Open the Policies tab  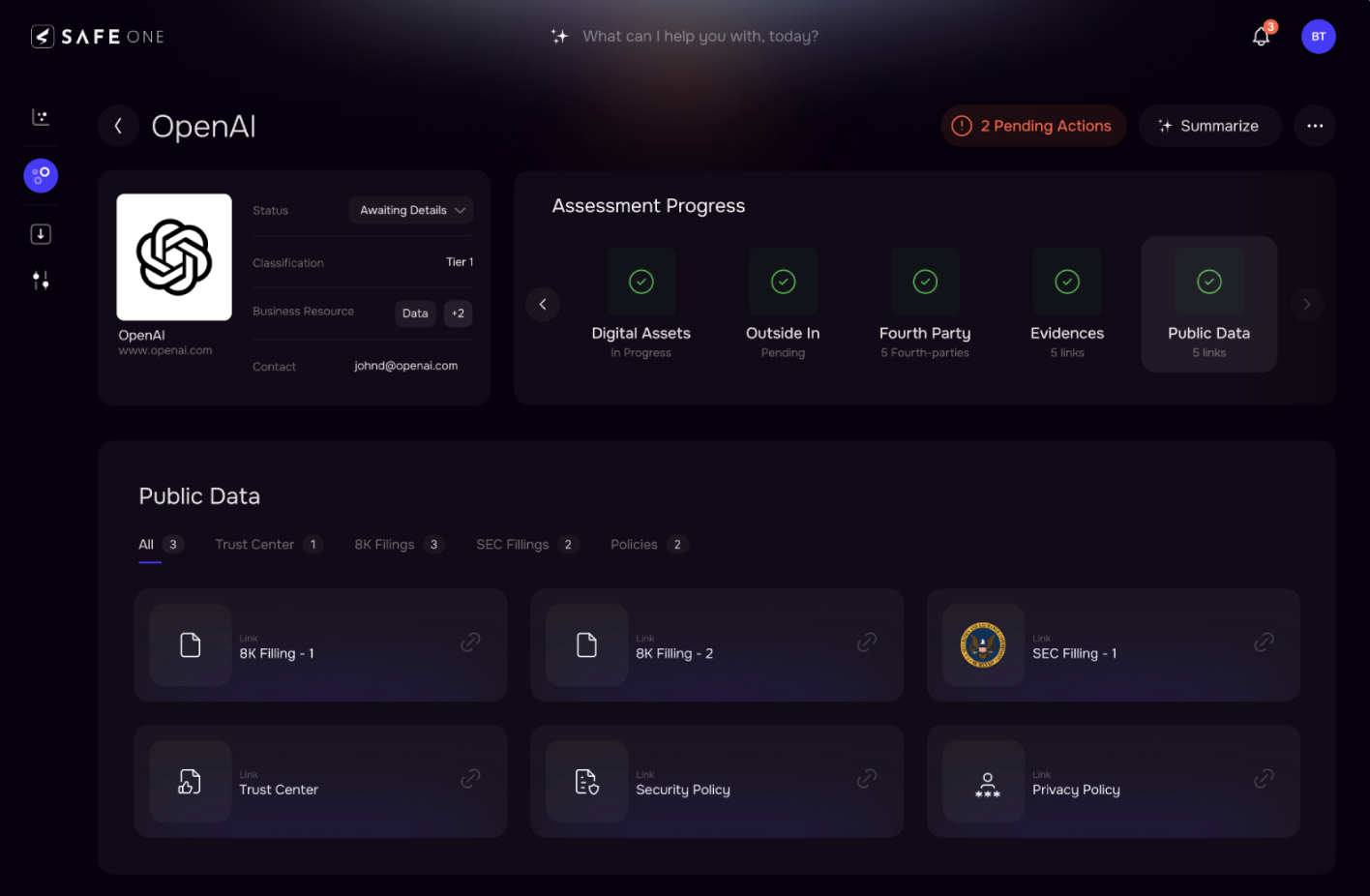pyautogui.click(x=635, y=545)
